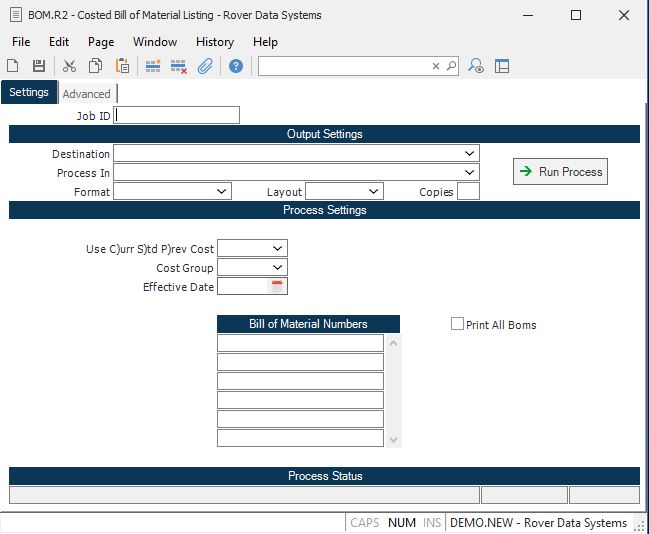Open attachments with the paperclip icon

tap(205, 66)
